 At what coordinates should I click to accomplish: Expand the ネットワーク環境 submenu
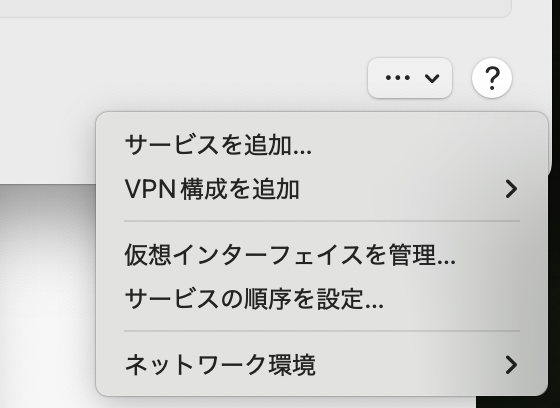click(322, 365)
